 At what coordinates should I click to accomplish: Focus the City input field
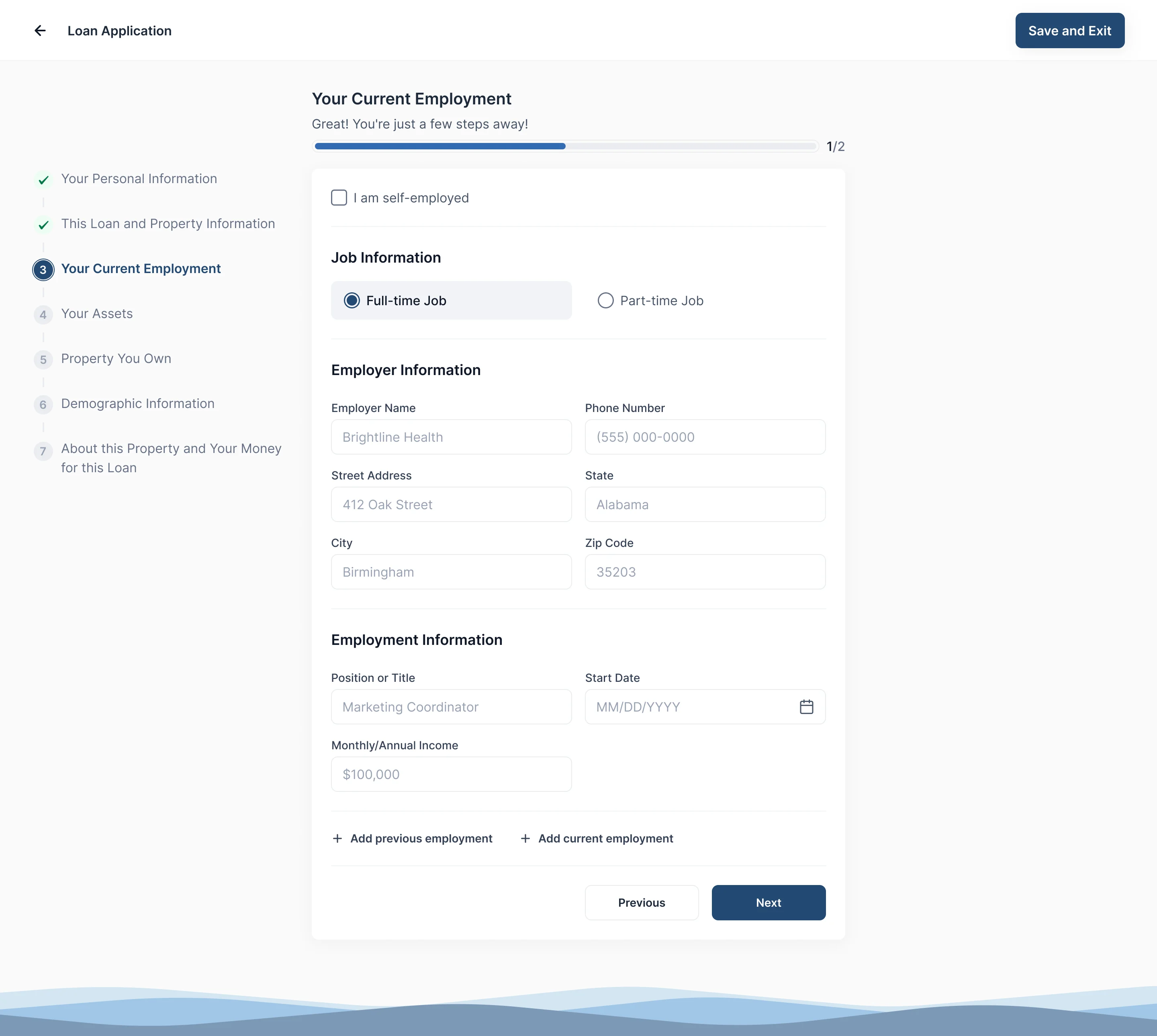(x=451, y=572)
